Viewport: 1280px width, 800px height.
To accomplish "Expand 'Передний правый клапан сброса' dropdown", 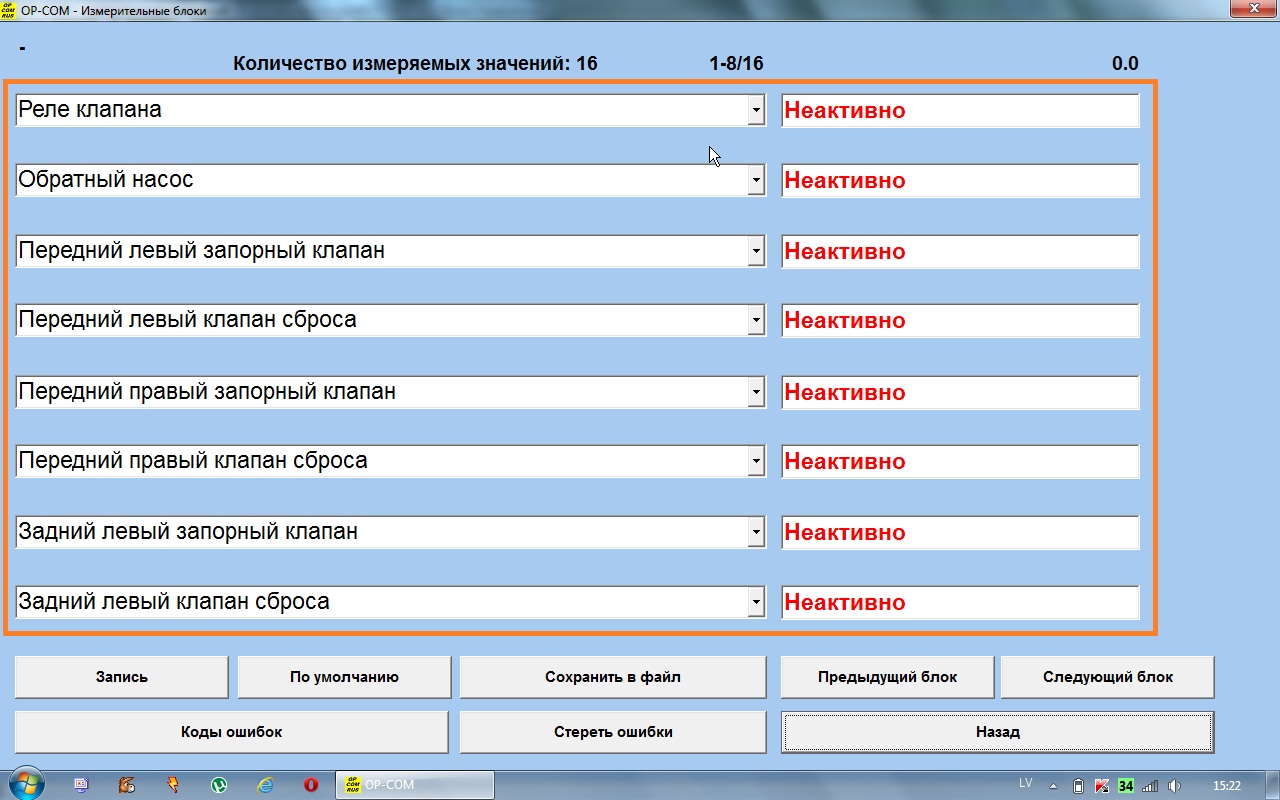I will click(756, 462).
